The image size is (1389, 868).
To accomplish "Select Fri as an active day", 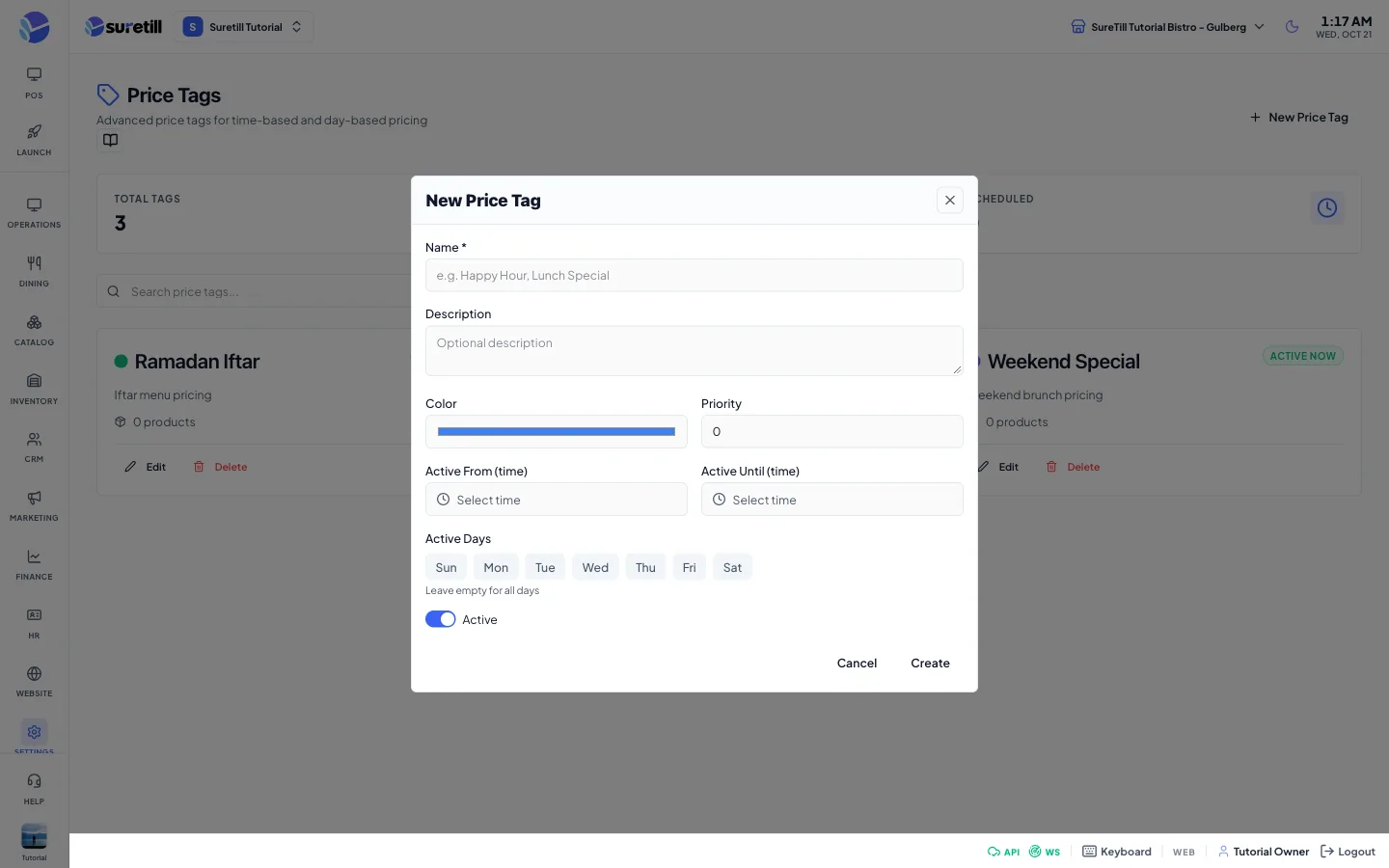I will (689, 567).
